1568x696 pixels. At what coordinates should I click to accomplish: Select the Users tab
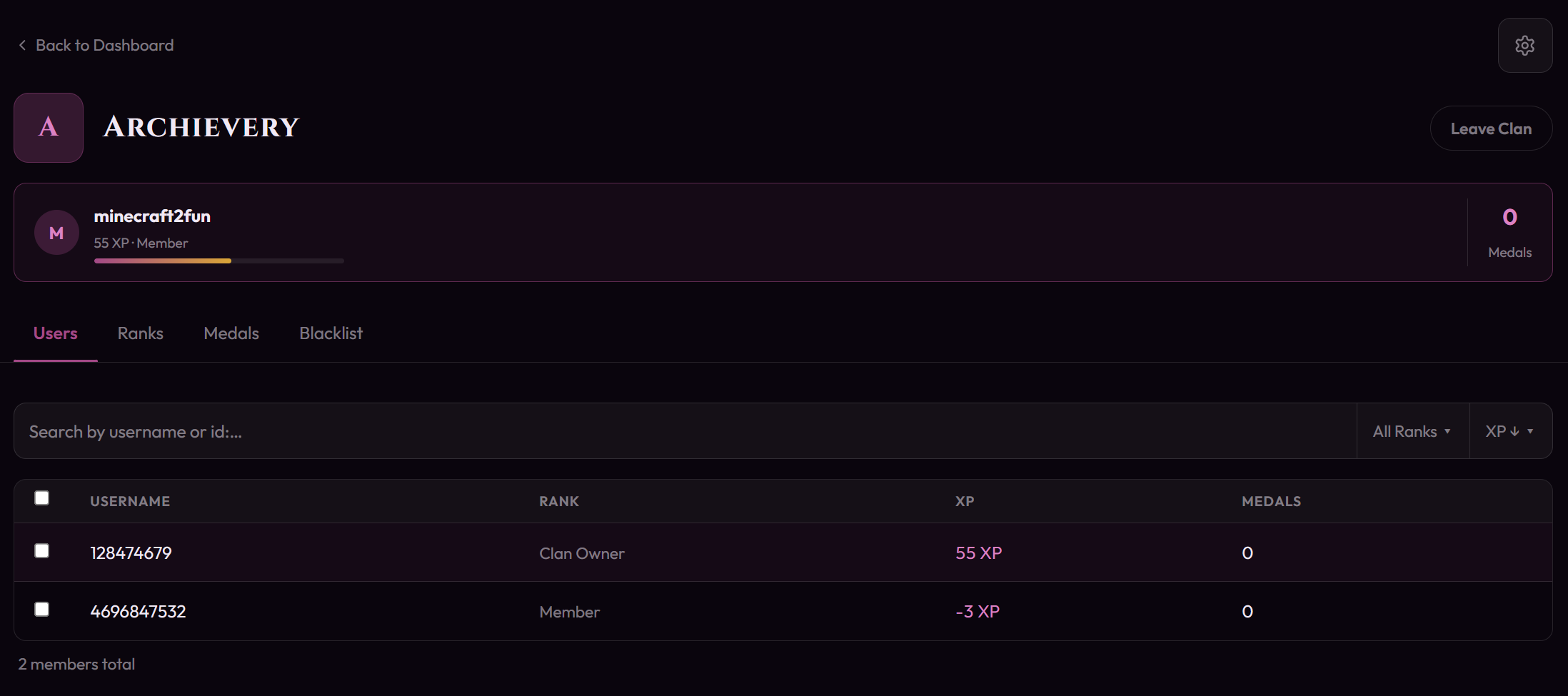[x=56, y=333]
